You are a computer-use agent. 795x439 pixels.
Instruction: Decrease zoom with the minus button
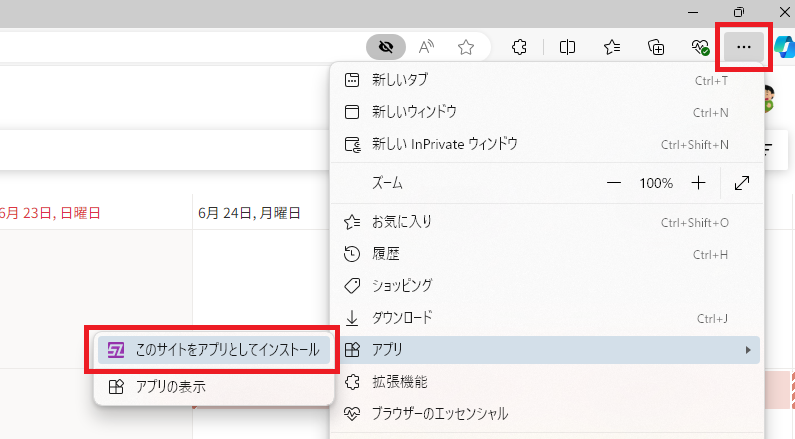613,183
